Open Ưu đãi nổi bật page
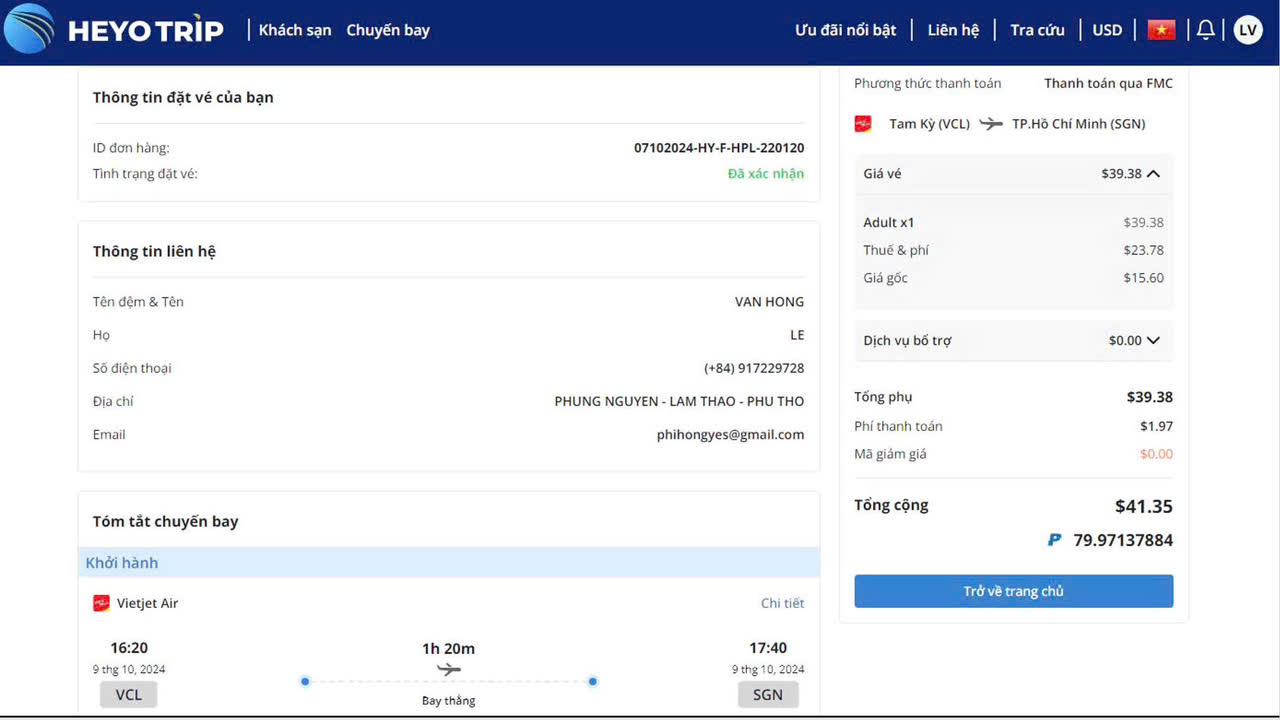The height and width of the screenshot is (720, 1280). [x=845, y=30]
